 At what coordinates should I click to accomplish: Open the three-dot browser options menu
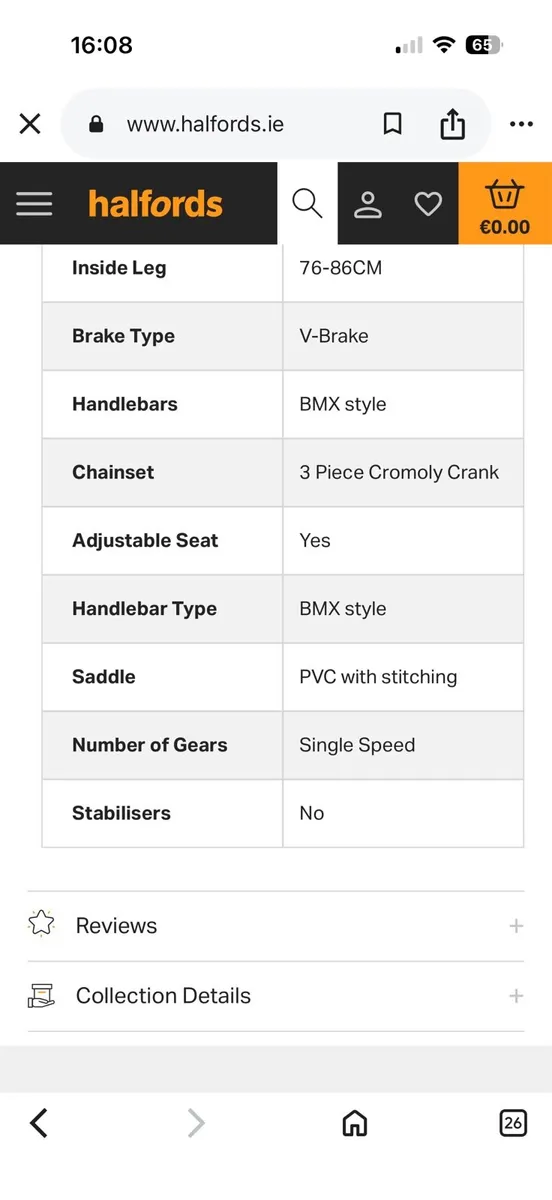coord(521,124)
